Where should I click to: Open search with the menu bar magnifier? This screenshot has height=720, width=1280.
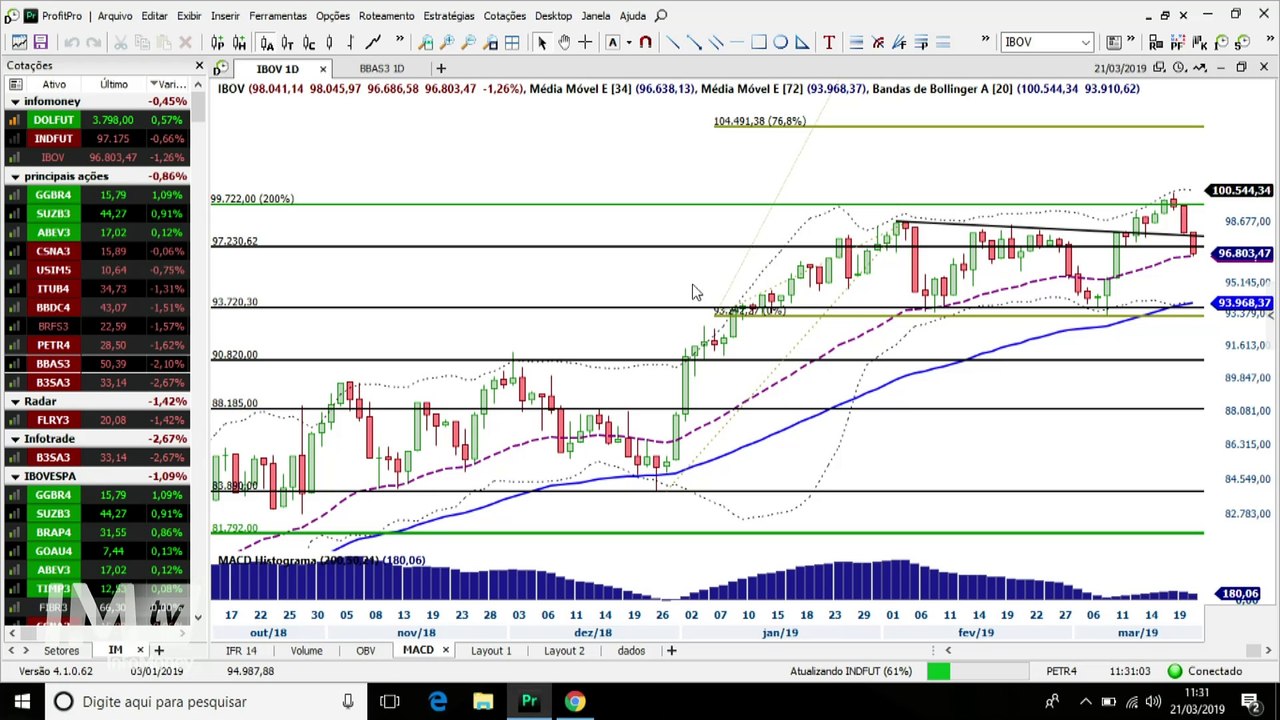(x=661, y=16)
